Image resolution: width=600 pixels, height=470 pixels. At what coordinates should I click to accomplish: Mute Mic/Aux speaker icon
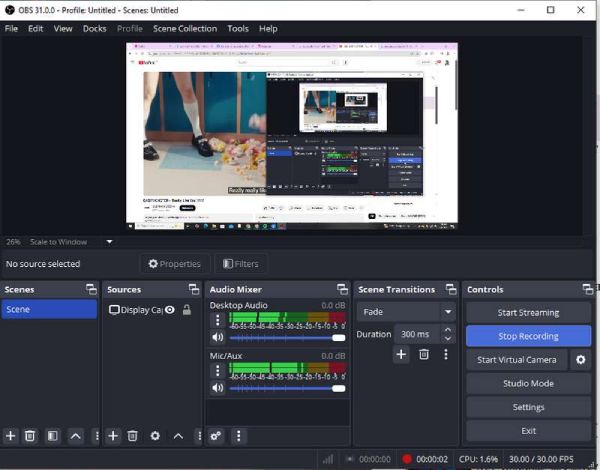(x=218, y=388)
